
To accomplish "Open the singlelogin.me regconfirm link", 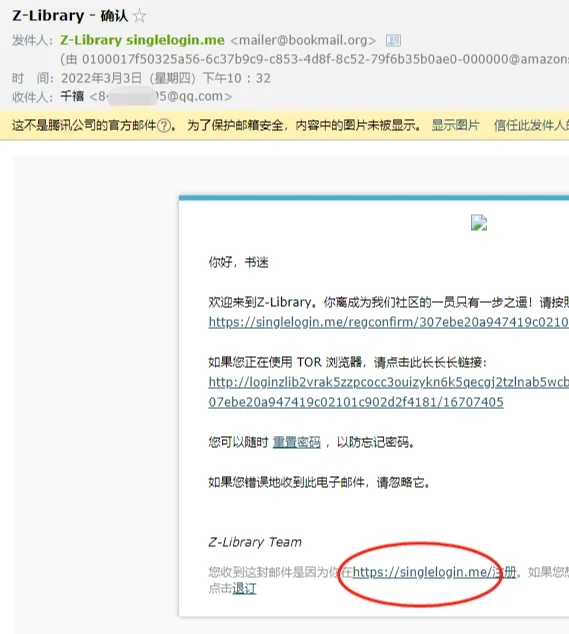I will point(389,322).
